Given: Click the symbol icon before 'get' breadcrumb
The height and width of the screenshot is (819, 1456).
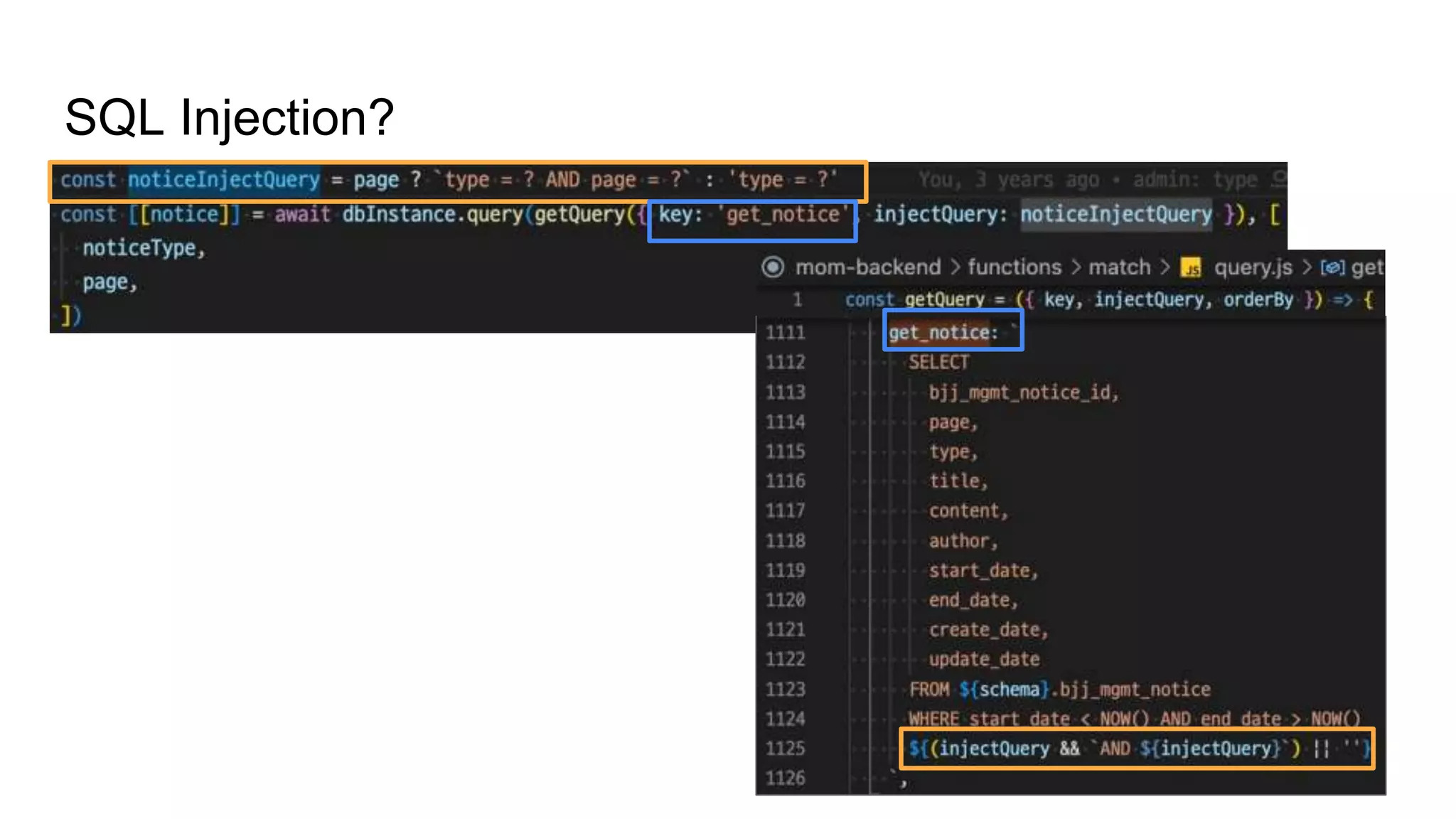Looking at the screenshot, I should tap(1332, 267).
